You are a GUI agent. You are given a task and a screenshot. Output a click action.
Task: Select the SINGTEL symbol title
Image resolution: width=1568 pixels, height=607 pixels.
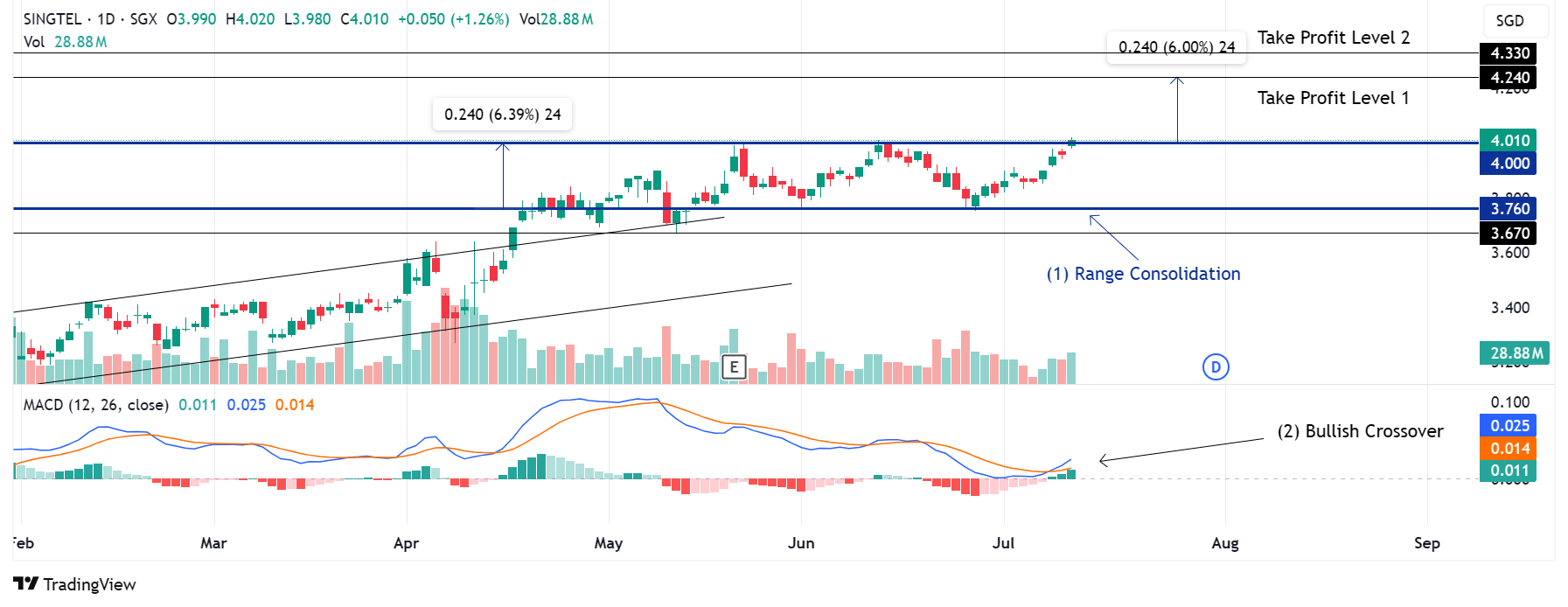pos(52,19)
